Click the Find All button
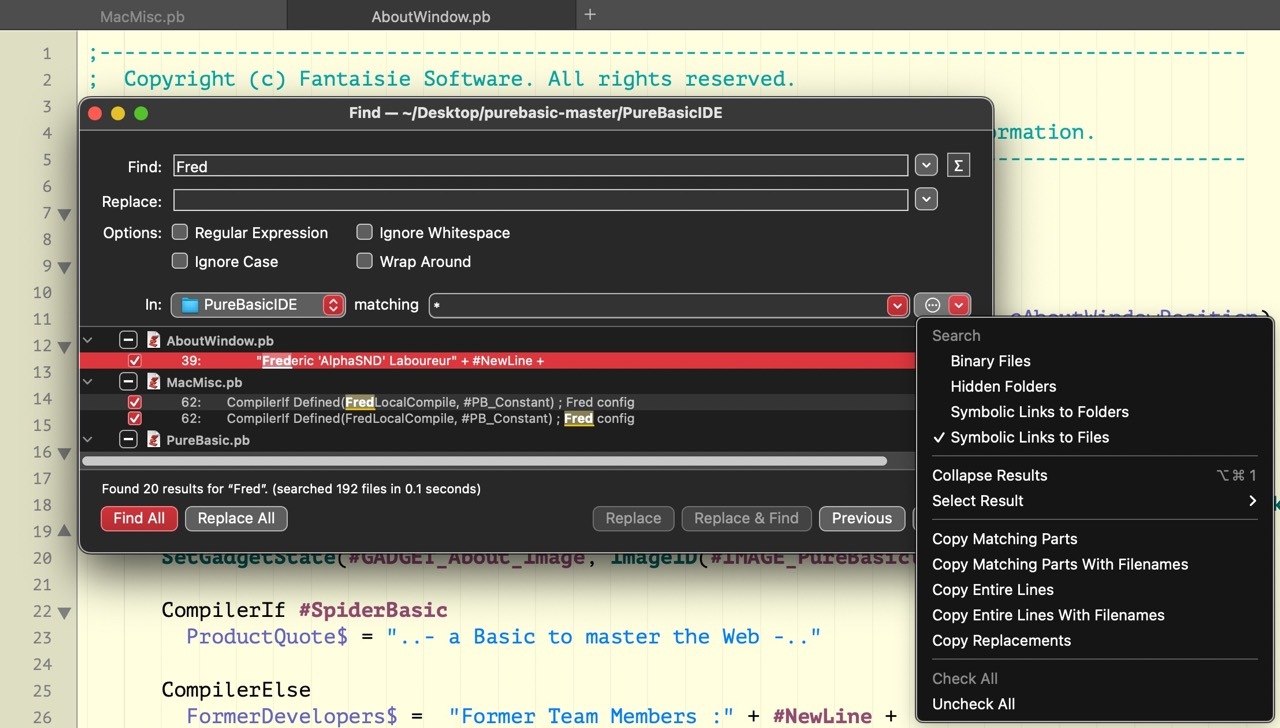This screenshot has height=728, width=1280. 139,518
